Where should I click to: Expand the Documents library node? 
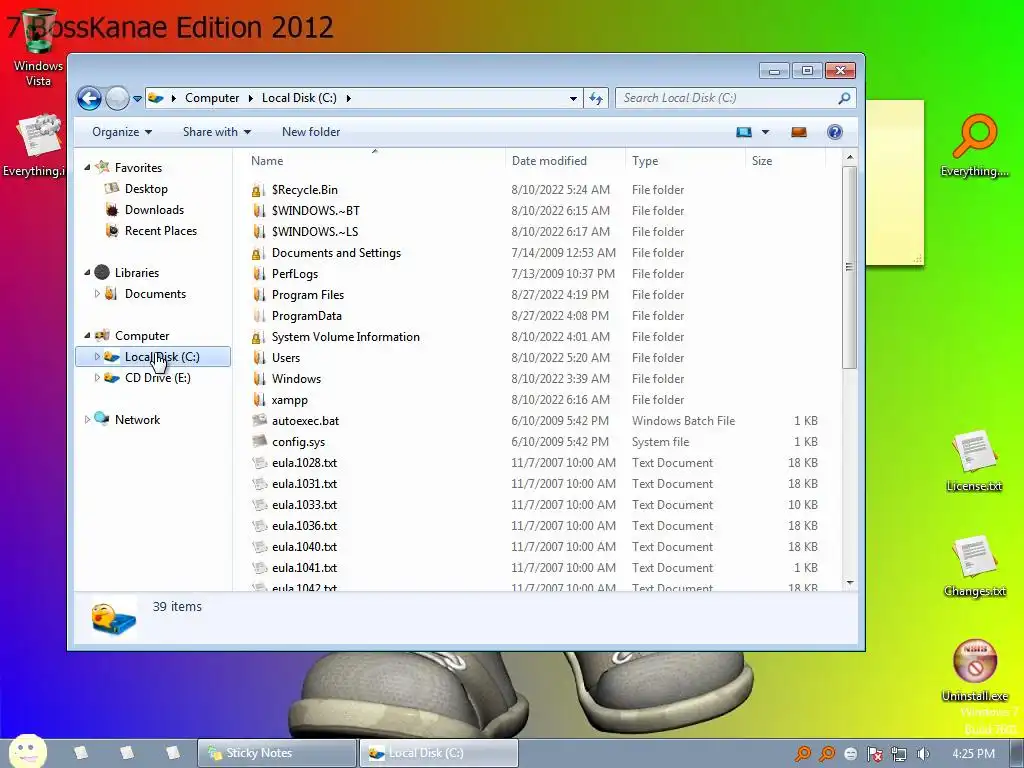coord(97,294)
